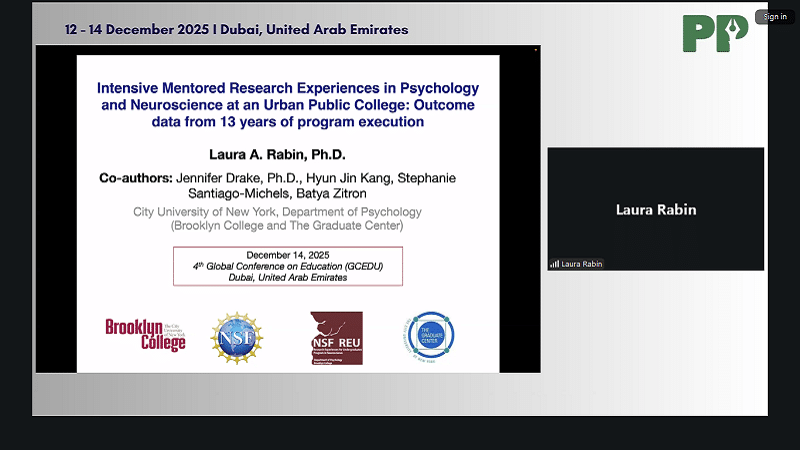Click the NSF globe seal logo
This screenshot has width=800, height=450.
coord(235,337)
